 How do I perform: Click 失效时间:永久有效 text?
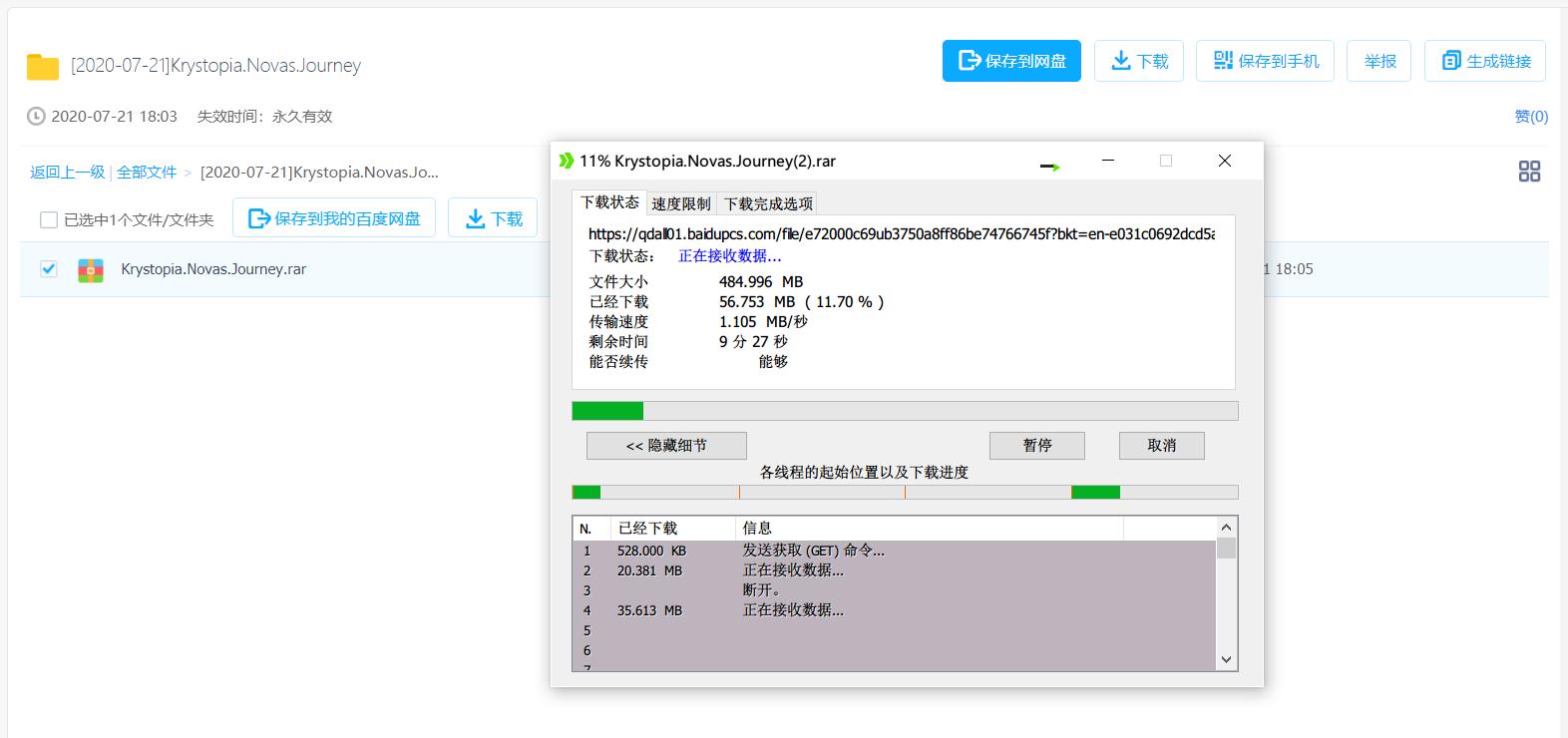coord(264,117)
